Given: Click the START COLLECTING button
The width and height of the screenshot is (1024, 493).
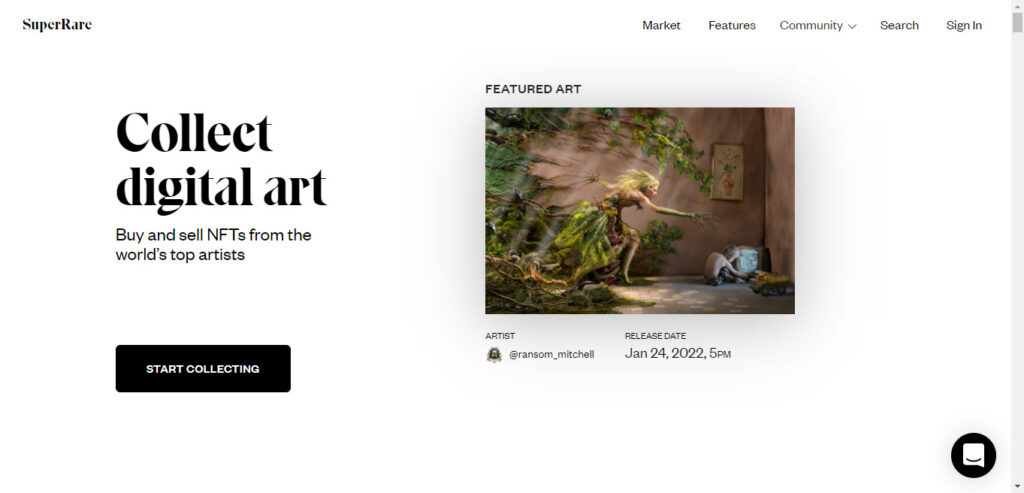Looking at the screenshot, I should 203,368.
